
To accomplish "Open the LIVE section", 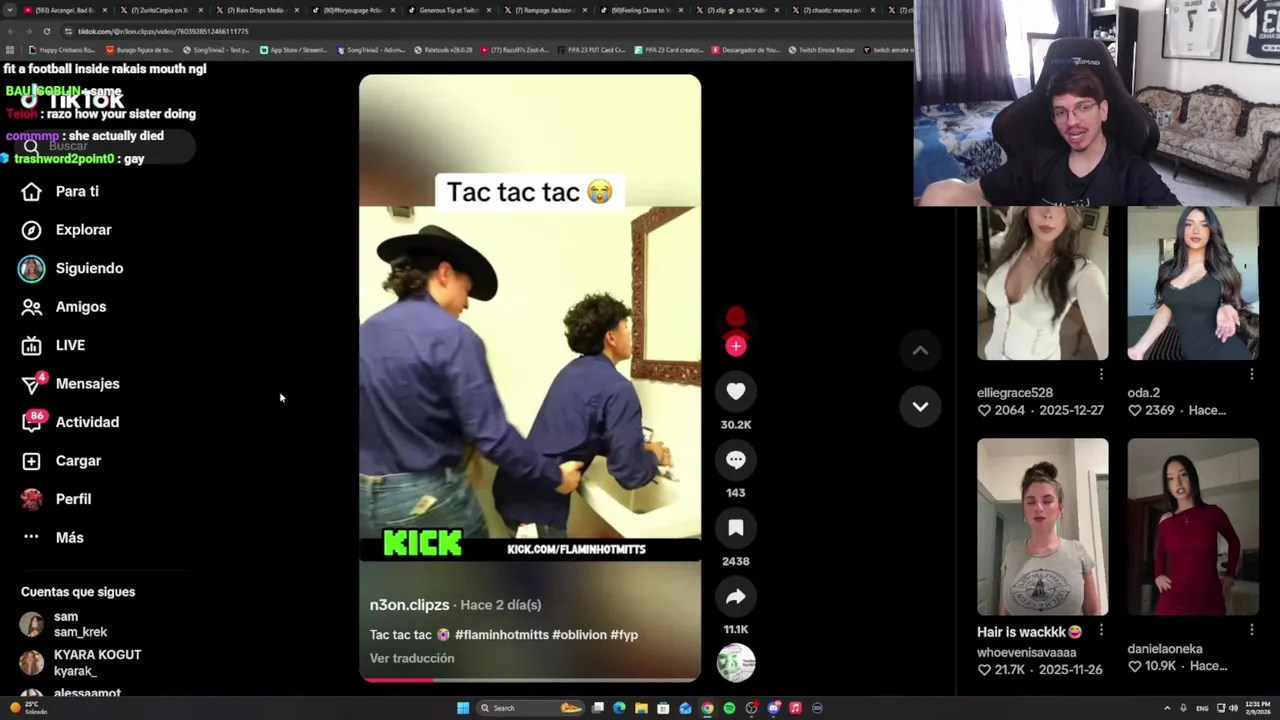I will [53, 345].
